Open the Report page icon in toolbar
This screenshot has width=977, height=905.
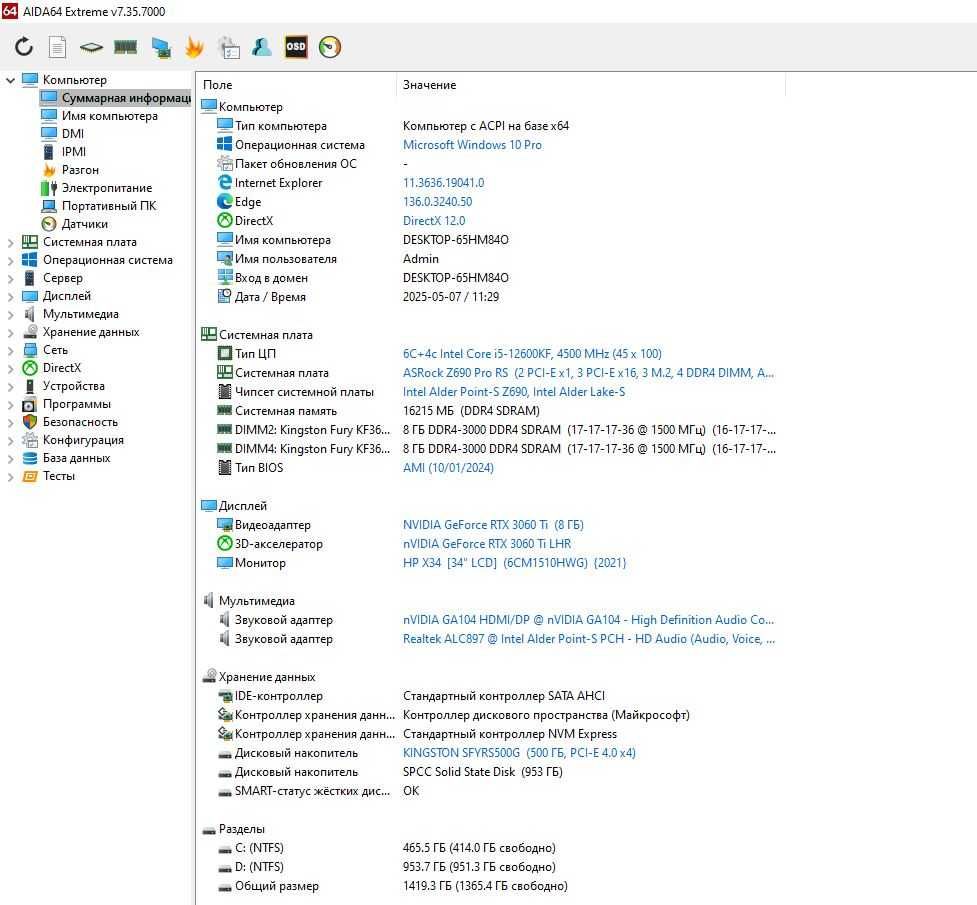[57, 47]
